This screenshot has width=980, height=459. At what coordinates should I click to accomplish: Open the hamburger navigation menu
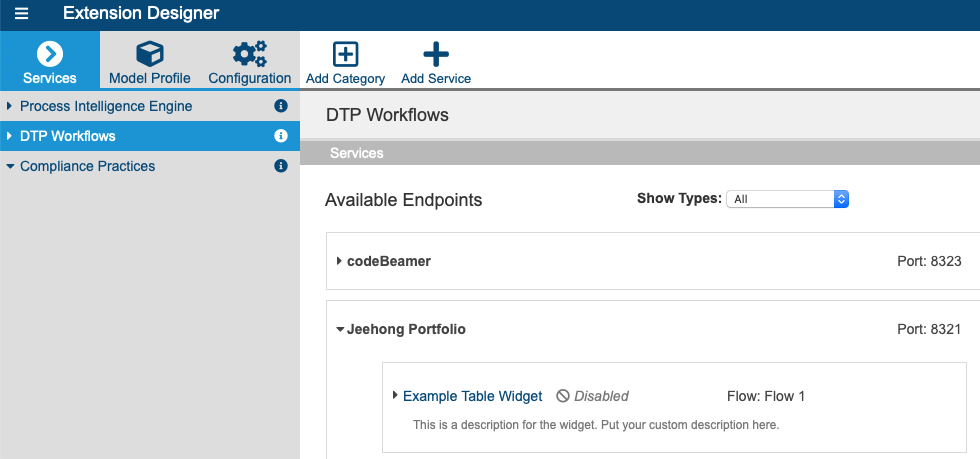[21, 13]
